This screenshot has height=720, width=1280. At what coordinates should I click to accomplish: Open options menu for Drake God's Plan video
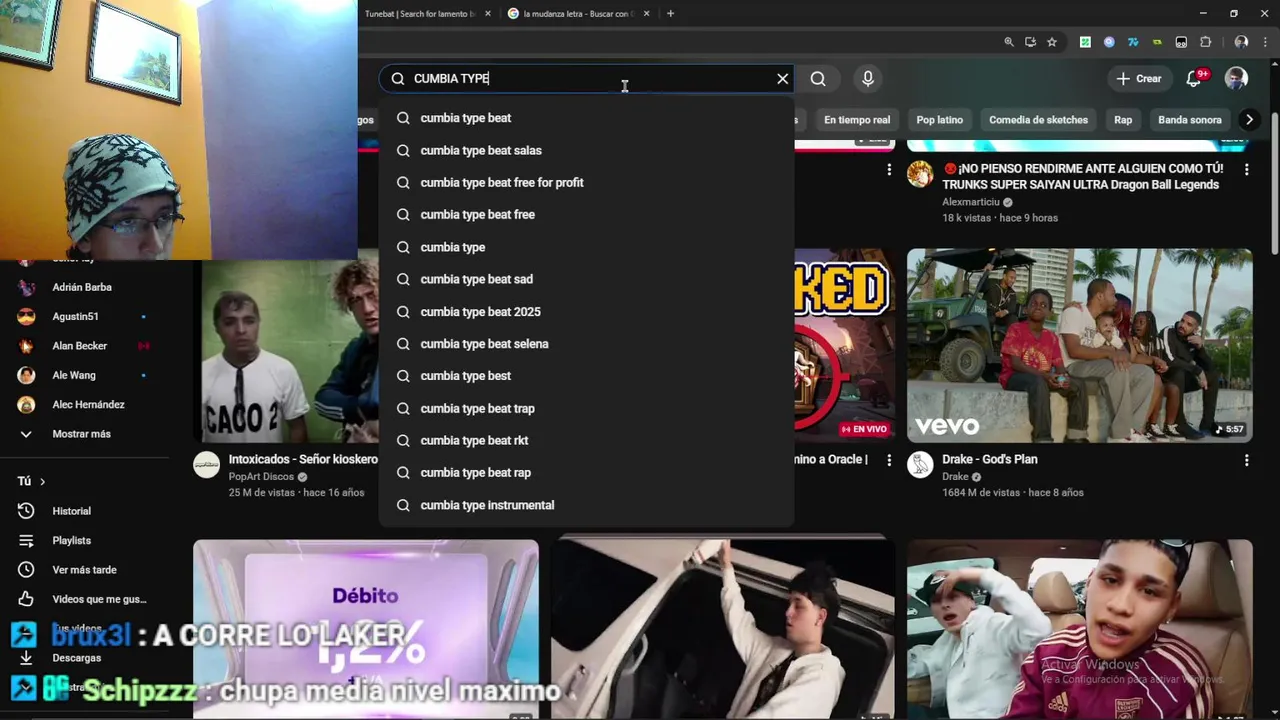[x=1246, y=460]
